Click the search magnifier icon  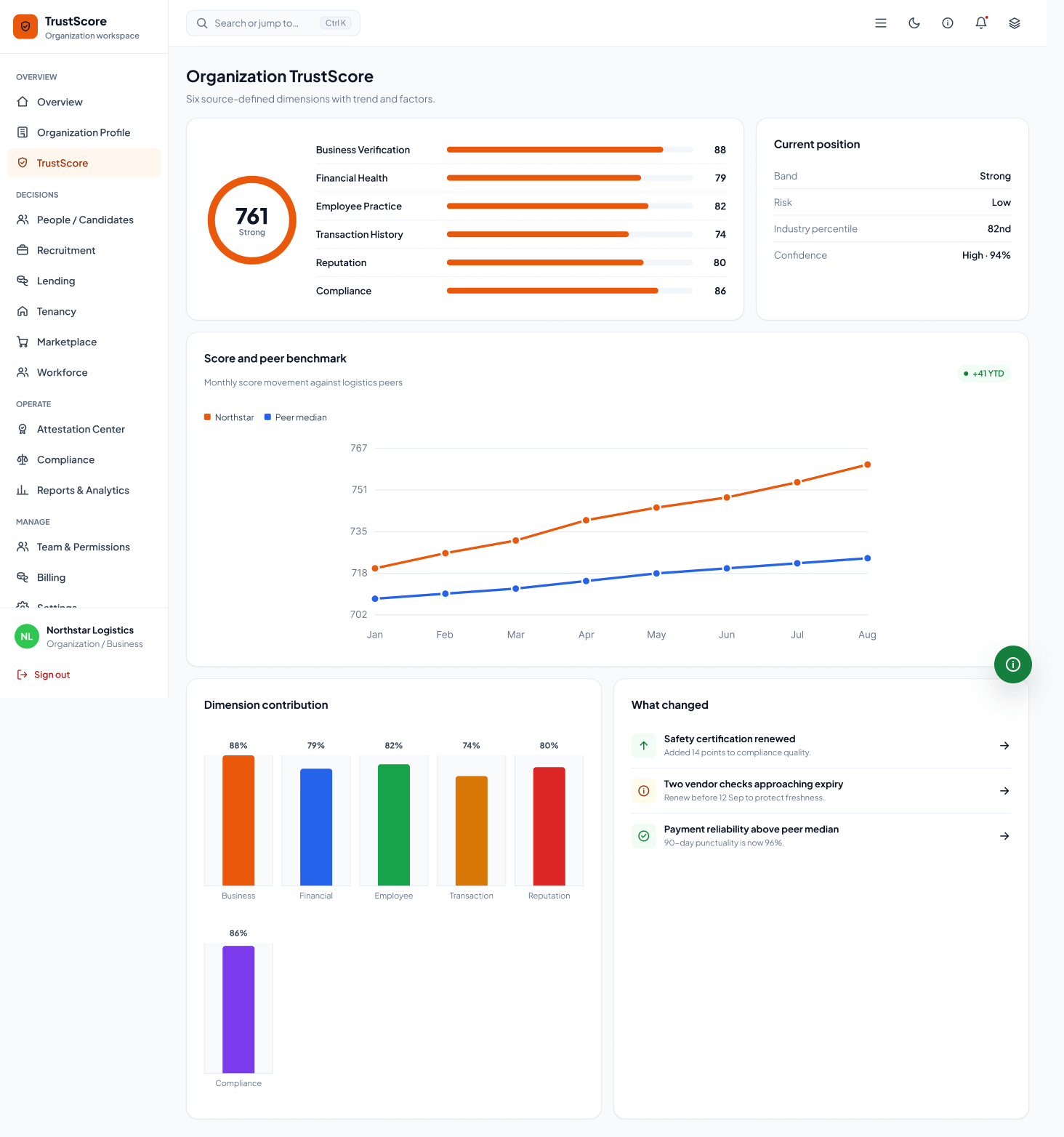(202, 23)
